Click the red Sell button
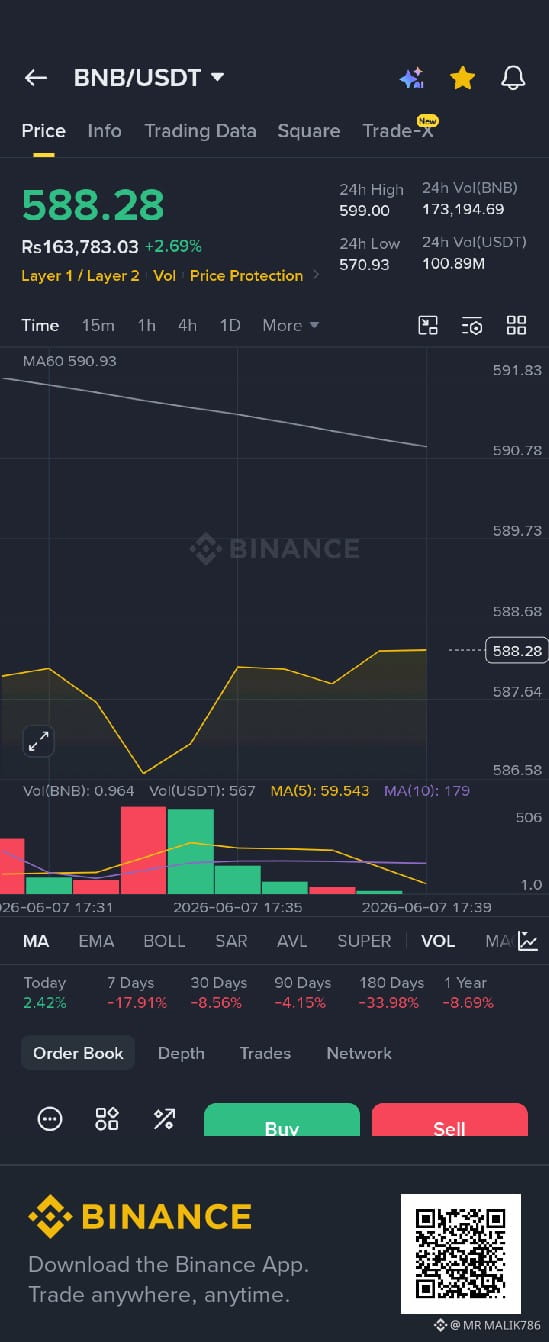549x1342 pixels. (x=450, y=1120)
